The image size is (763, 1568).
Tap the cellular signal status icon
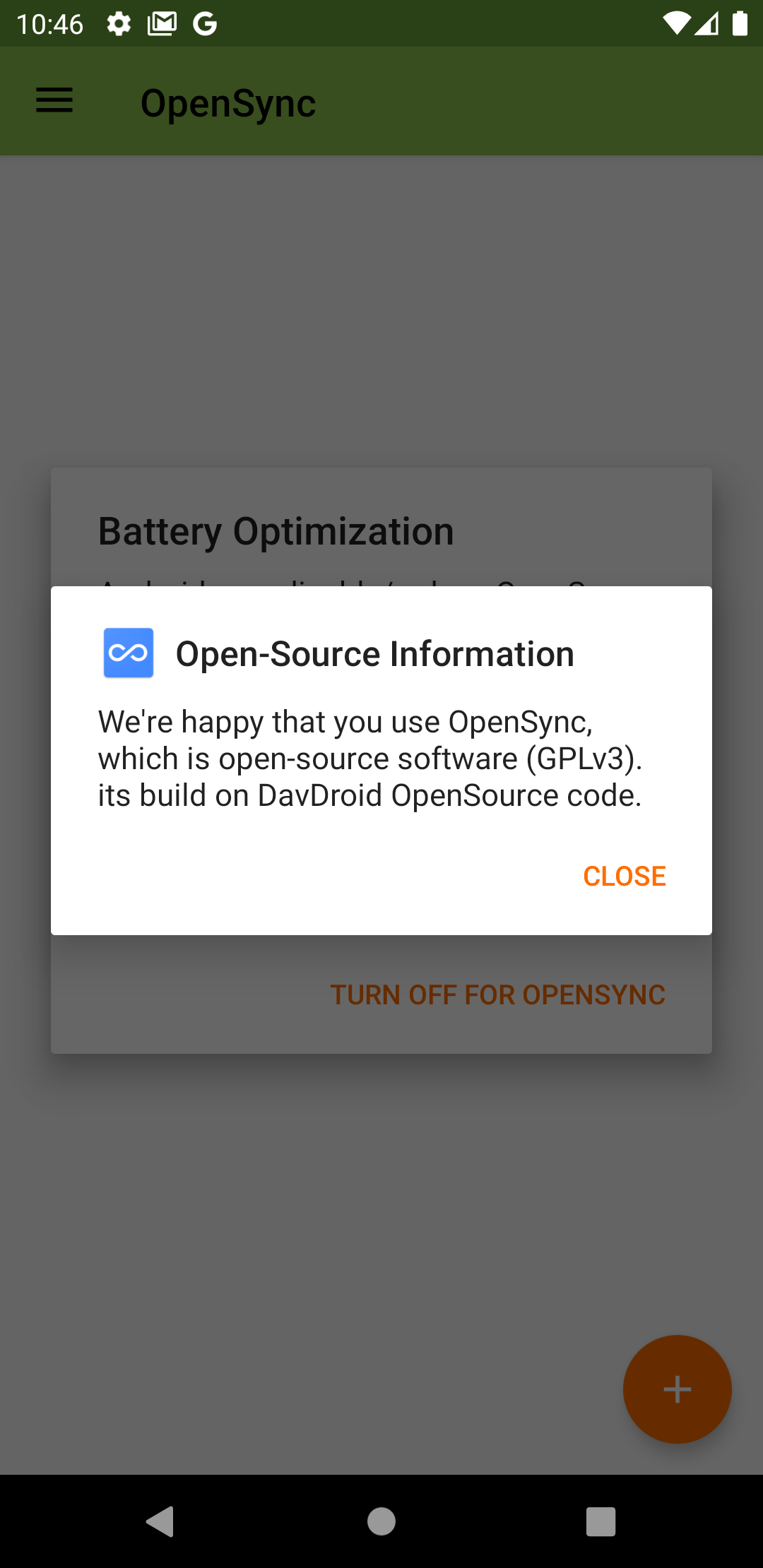[707, 24]
